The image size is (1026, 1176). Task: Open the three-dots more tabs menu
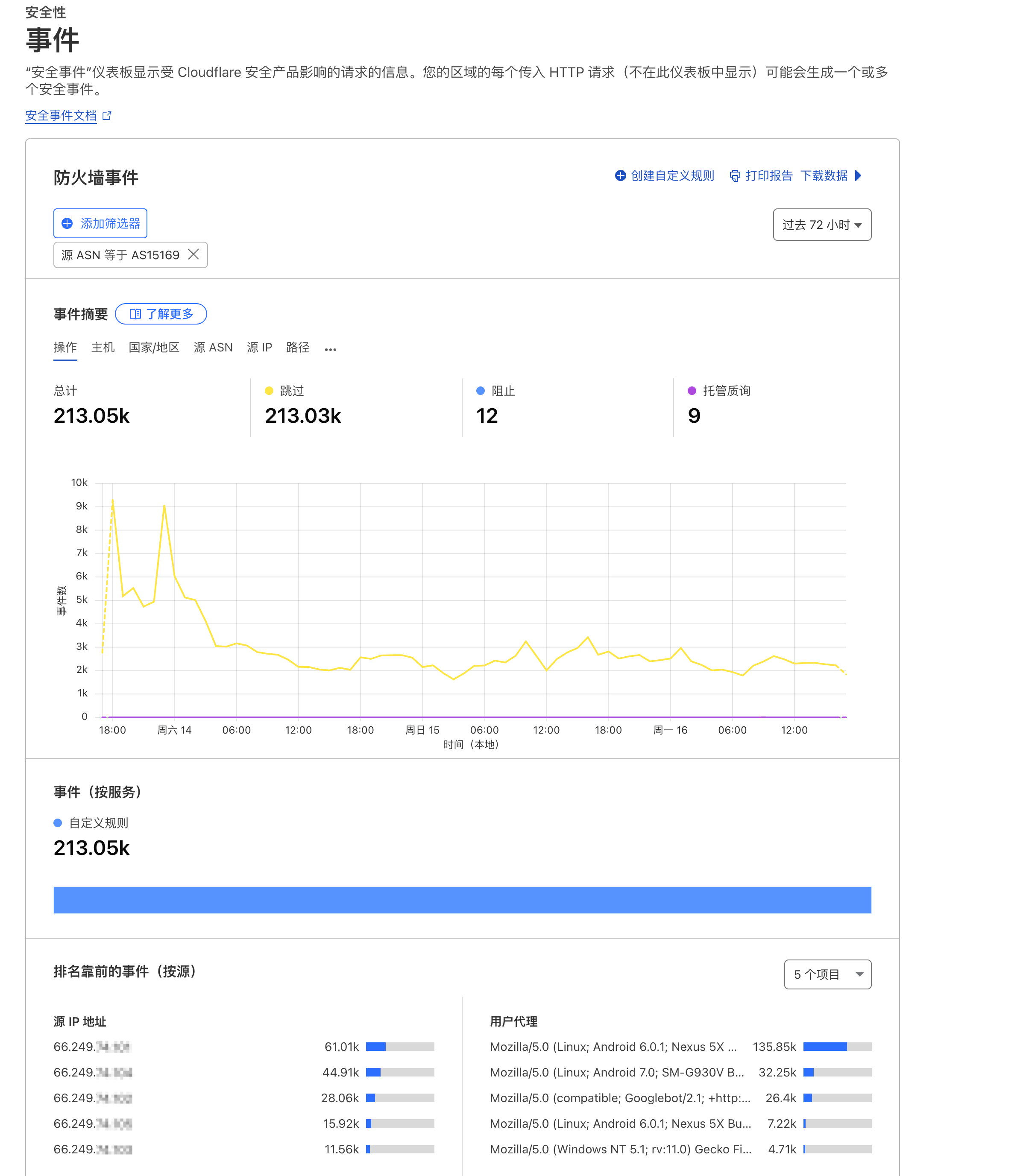pyautogui.click(x=330, y=349)
